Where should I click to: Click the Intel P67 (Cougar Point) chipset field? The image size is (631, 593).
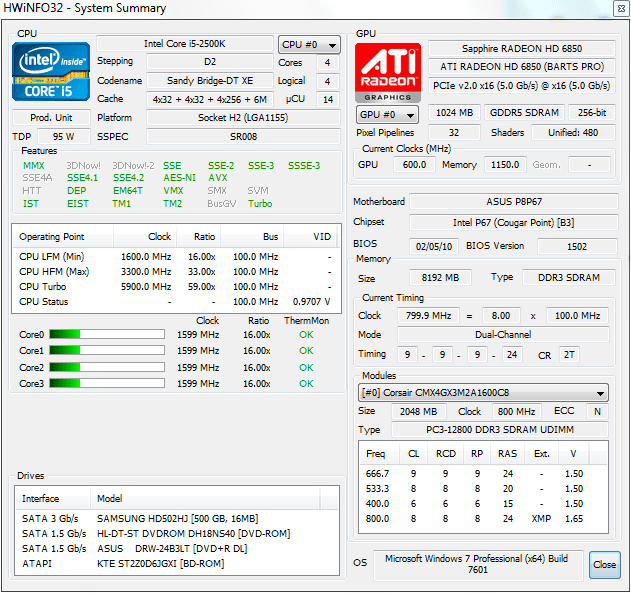tap(513, 222)
